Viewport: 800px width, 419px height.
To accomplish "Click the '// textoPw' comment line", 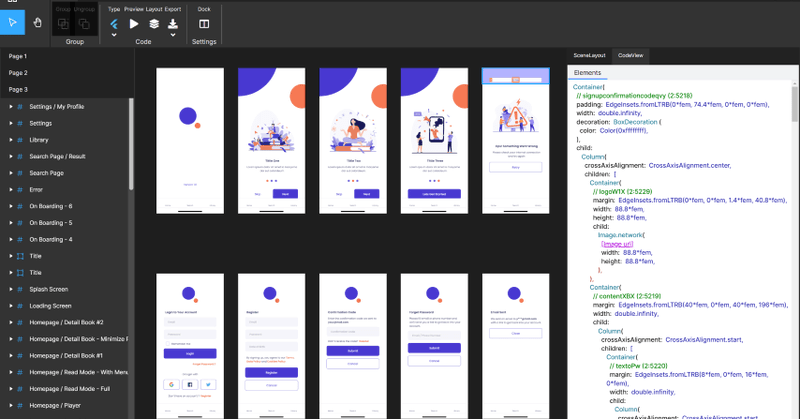I will click(638, 365).
